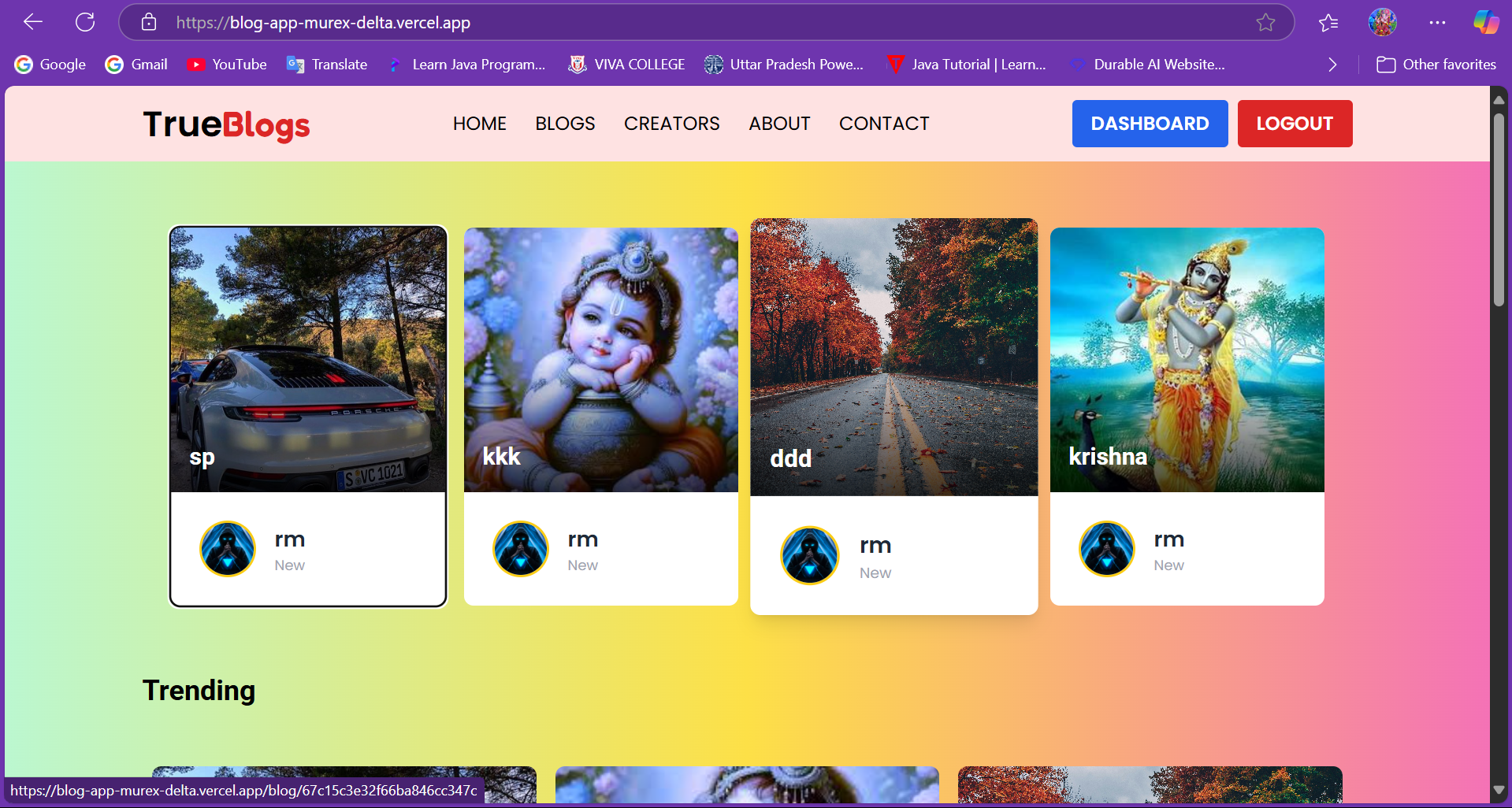Open the Learn Java Program bookmark
Image resolution: width=1512 pixels, height=808 pixels.
pyautogui.click(x=466, y=65)
